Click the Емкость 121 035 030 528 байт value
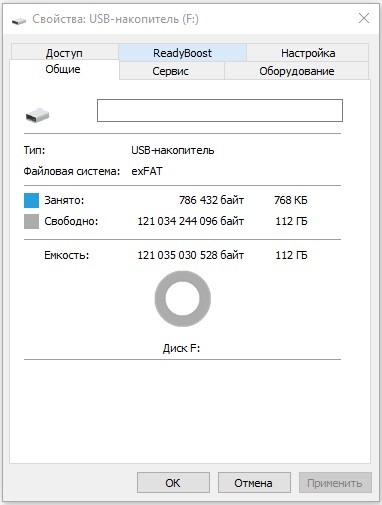382x505 pixels. click(191, 255)
